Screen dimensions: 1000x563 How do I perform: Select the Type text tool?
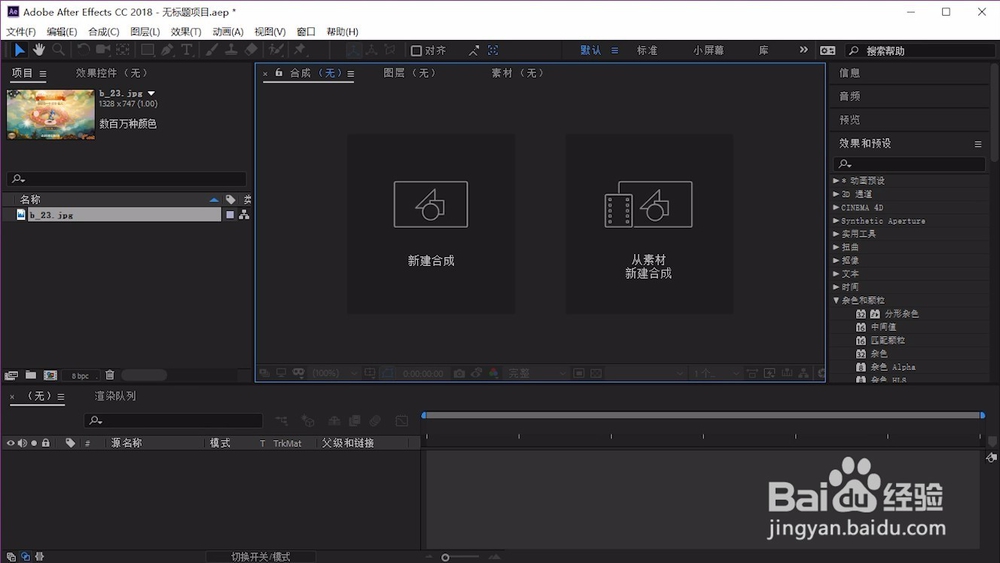[x=187, y=50]
